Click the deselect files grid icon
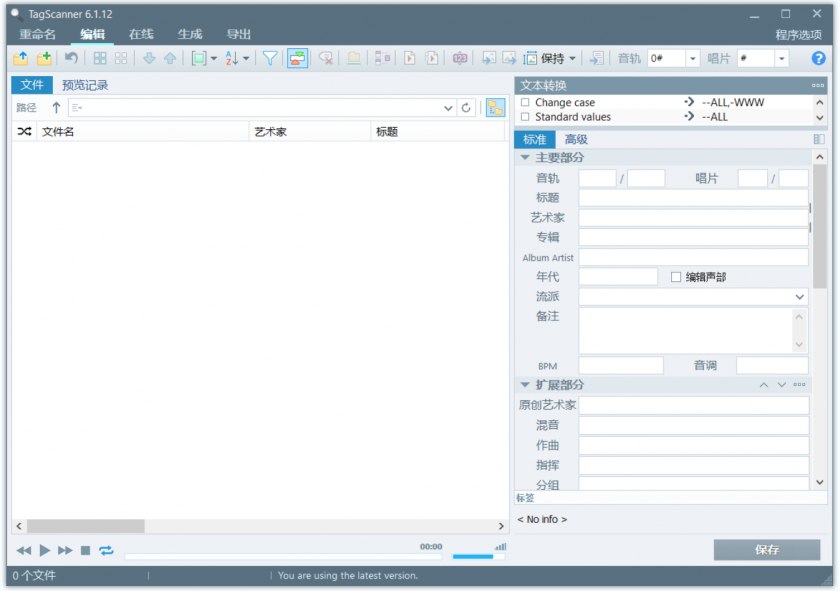 click(121, 58)
